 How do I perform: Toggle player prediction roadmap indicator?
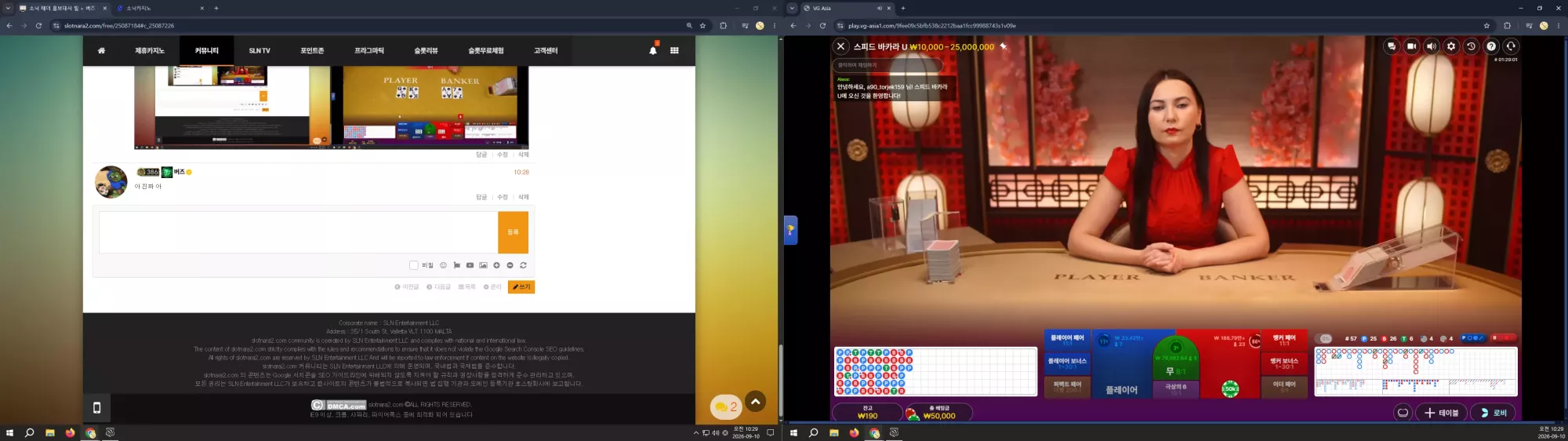pyautogui.click(x=1472, y=338)
